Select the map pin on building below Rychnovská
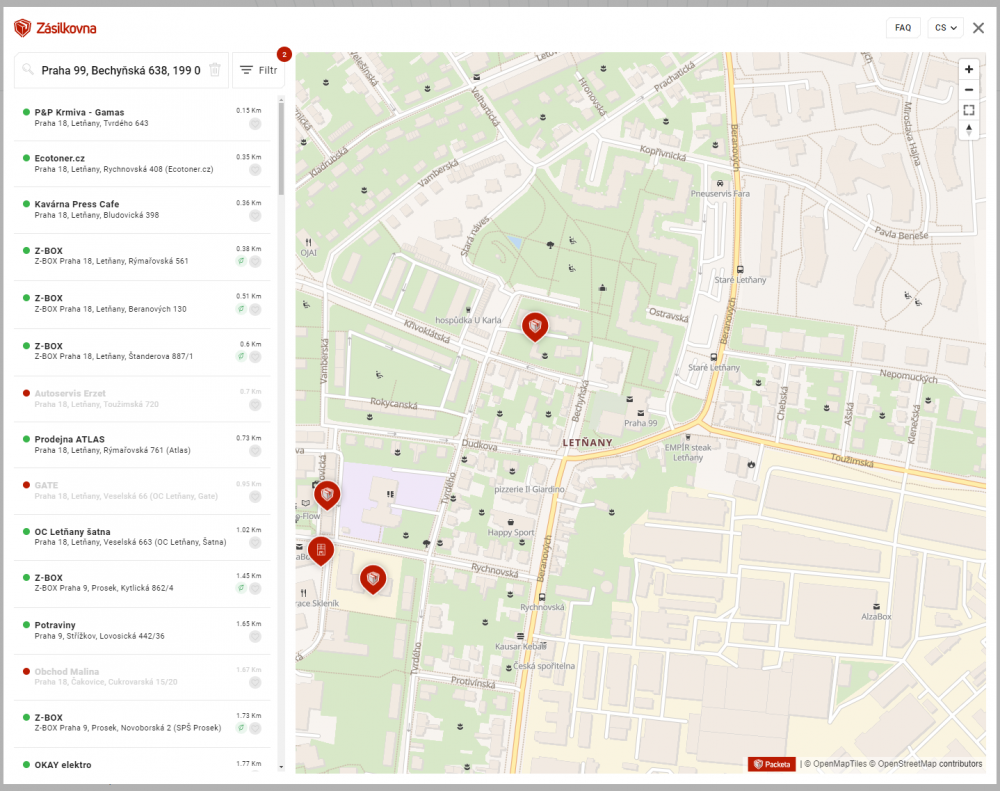 coord(373,579)
